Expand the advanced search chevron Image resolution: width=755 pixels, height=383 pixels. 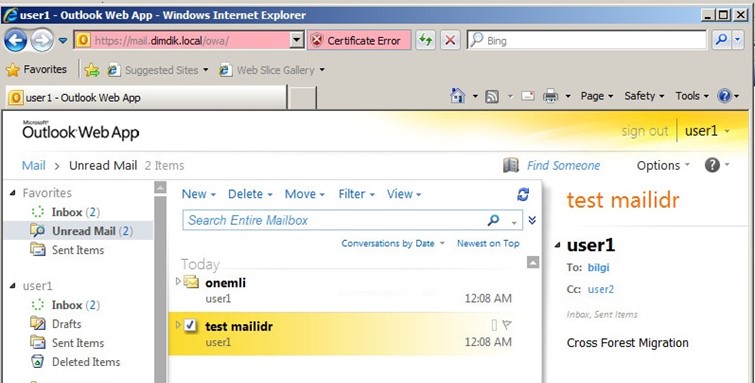(x=532, y=220)
